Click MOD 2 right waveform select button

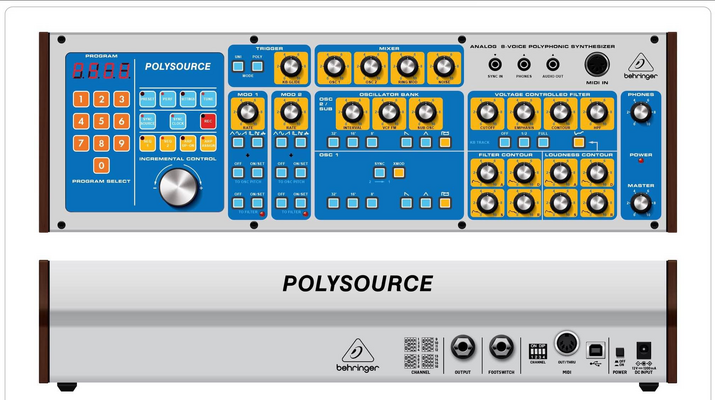pyautogui.click(x=301, y=142)
